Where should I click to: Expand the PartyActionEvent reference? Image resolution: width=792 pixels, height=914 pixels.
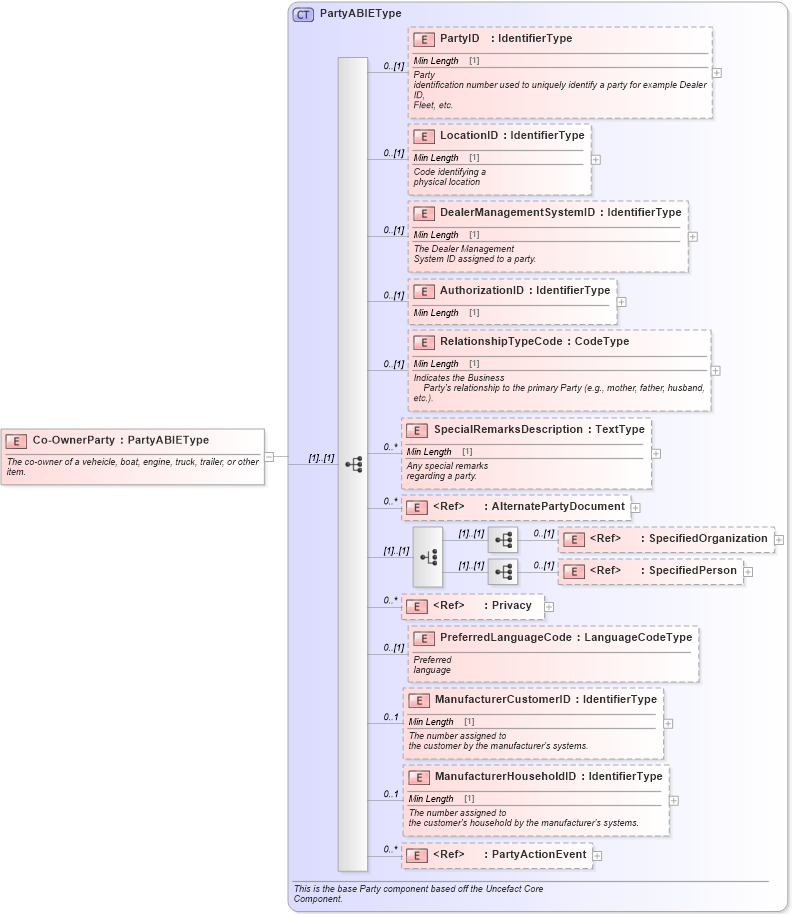597,856
